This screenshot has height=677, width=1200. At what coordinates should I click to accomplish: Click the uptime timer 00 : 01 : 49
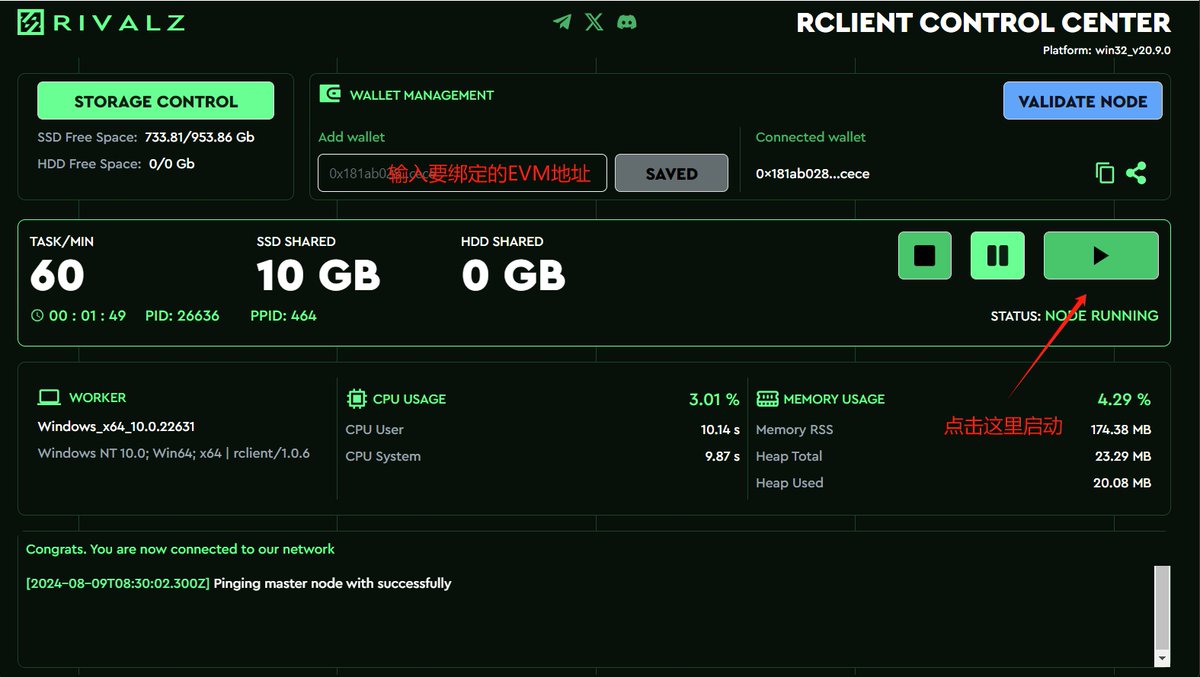pos(87,315)
